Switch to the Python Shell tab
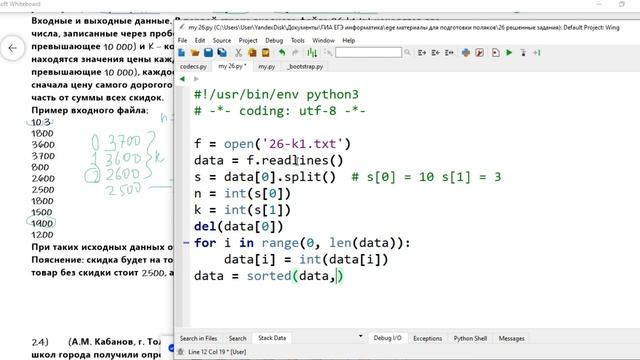 (x=470, y=338)
